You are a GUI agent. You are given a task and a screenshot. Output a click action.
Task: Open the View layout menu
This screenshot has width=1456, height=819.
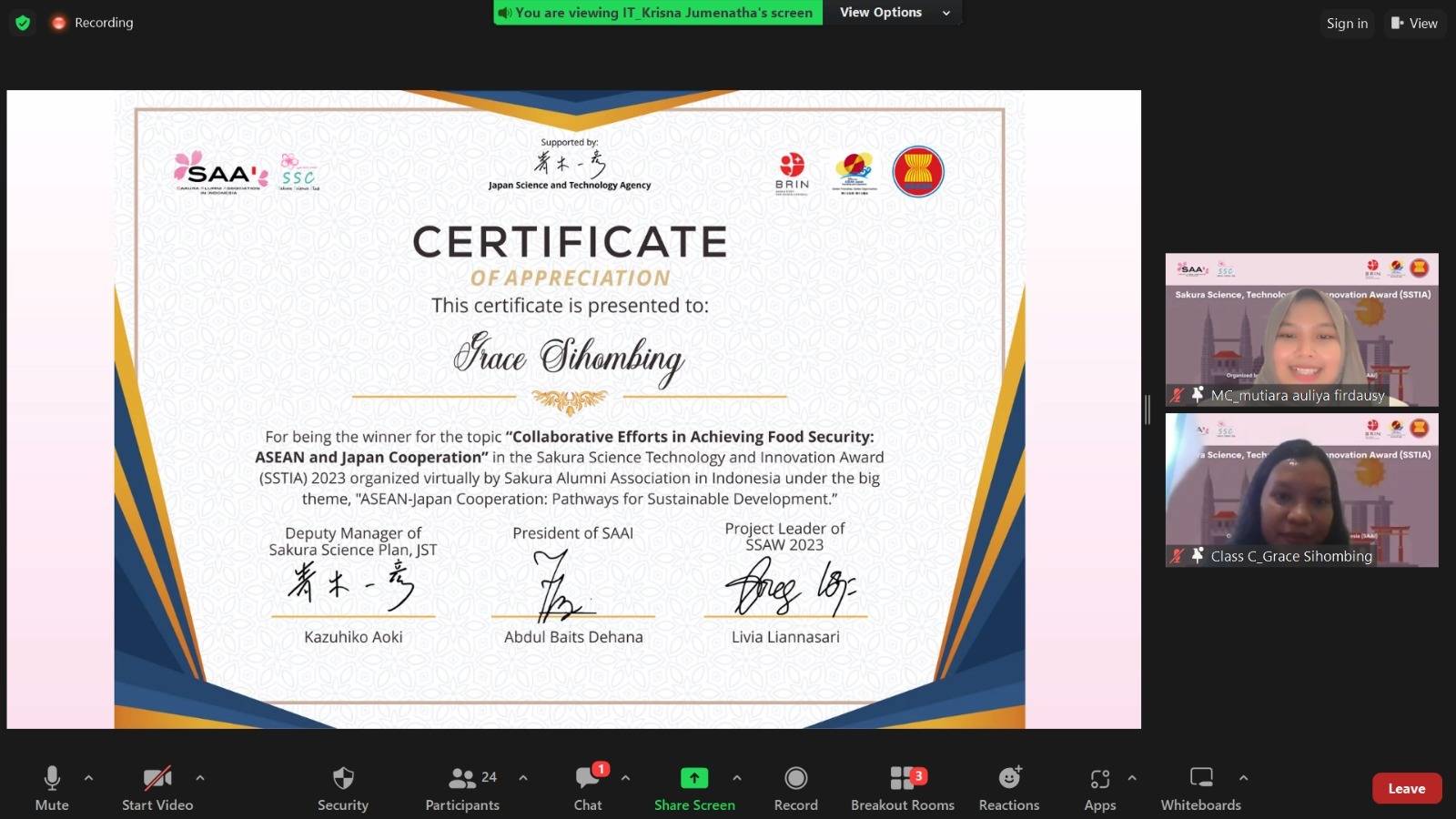[1415, 24]
